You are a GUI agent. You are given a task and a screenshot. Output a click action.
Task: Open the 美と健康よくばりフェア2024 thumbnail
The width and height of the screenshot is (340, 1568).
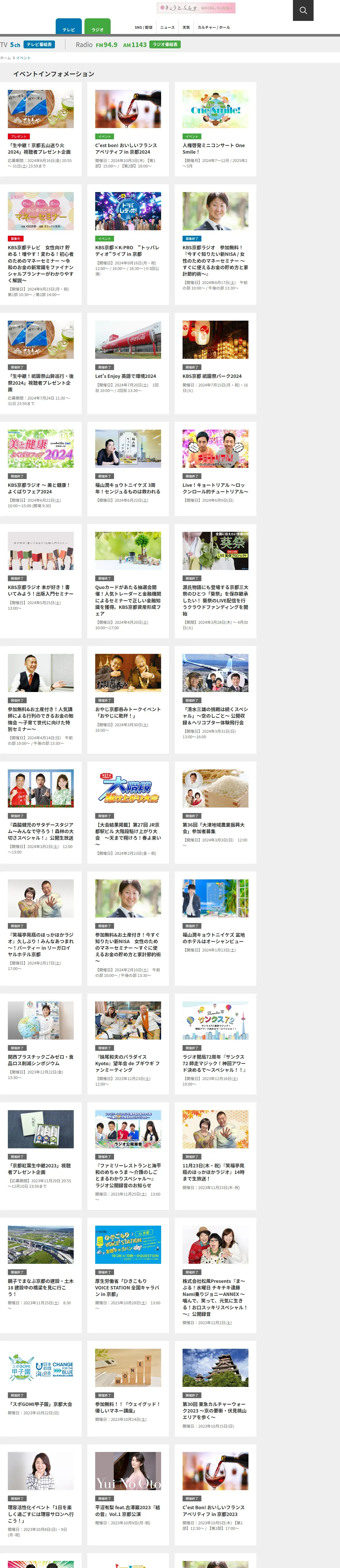pyautogui.click(x=41, y=449)
